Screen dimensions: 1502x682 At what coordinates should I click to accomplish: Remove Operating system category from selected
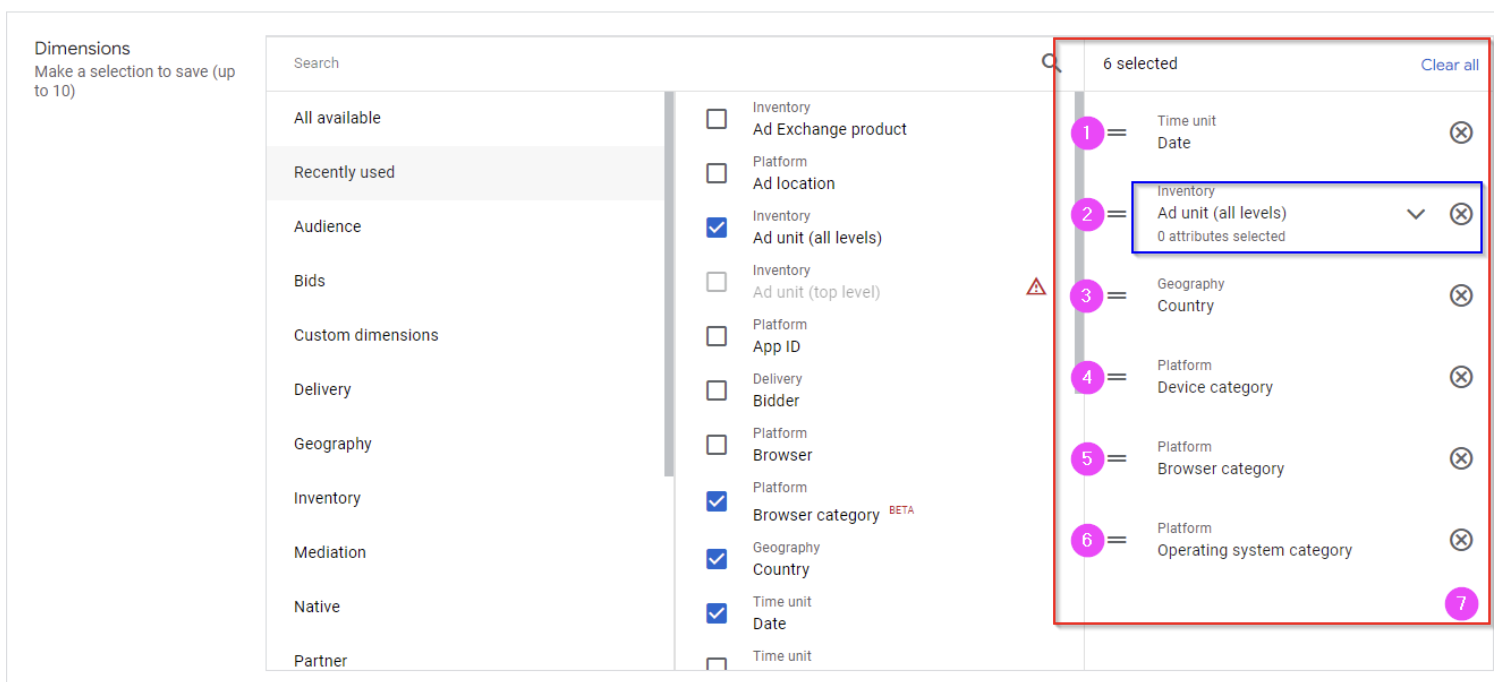(x=1461, y=539)
